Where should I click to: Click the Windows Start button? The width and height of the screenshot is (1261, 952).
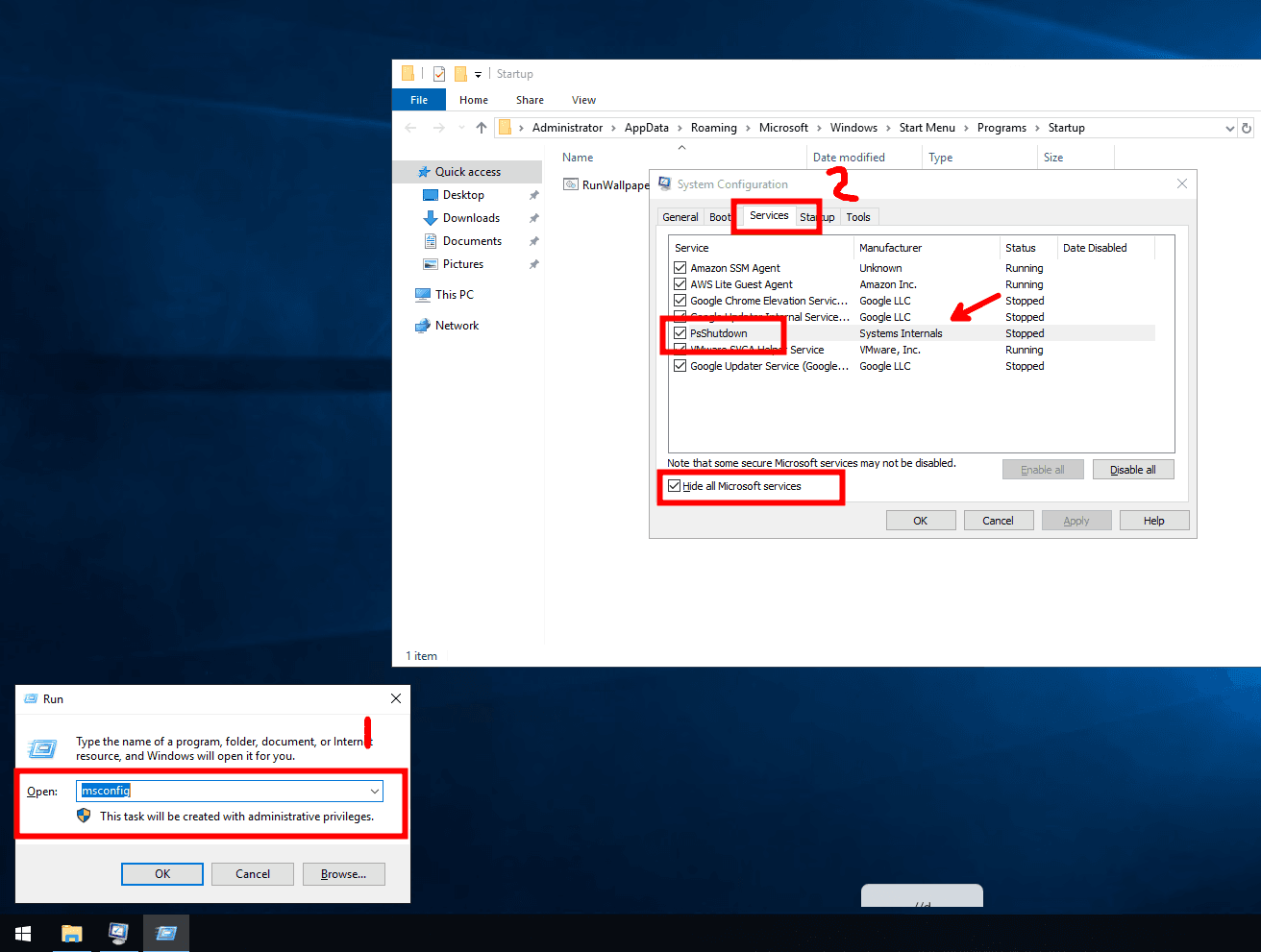click(x=23, y=933)
